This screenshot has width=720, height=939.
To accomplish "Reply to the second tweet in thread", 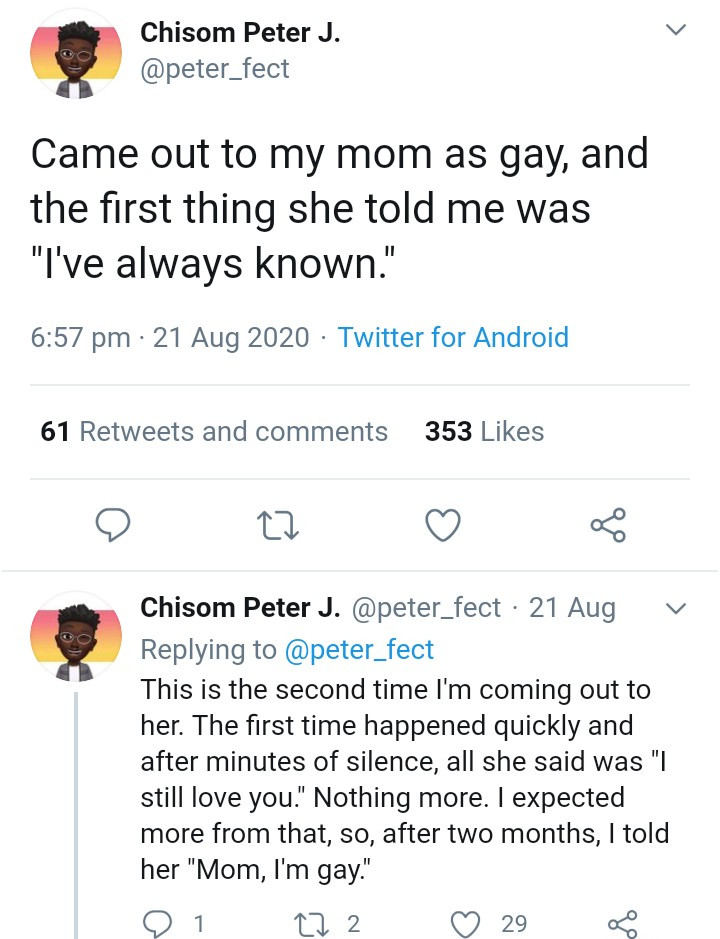I will tap(158, 923).
